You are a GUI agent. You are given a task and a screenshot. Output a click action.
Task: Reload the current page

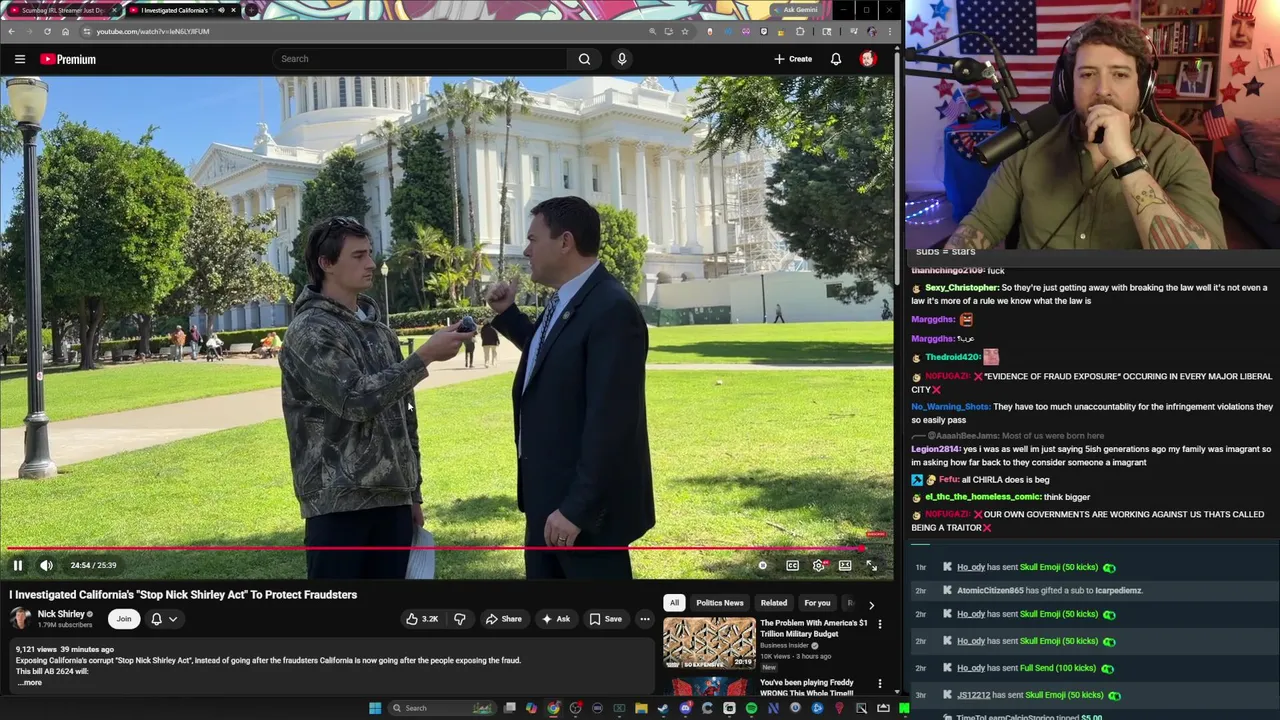(x=47, y=31)
